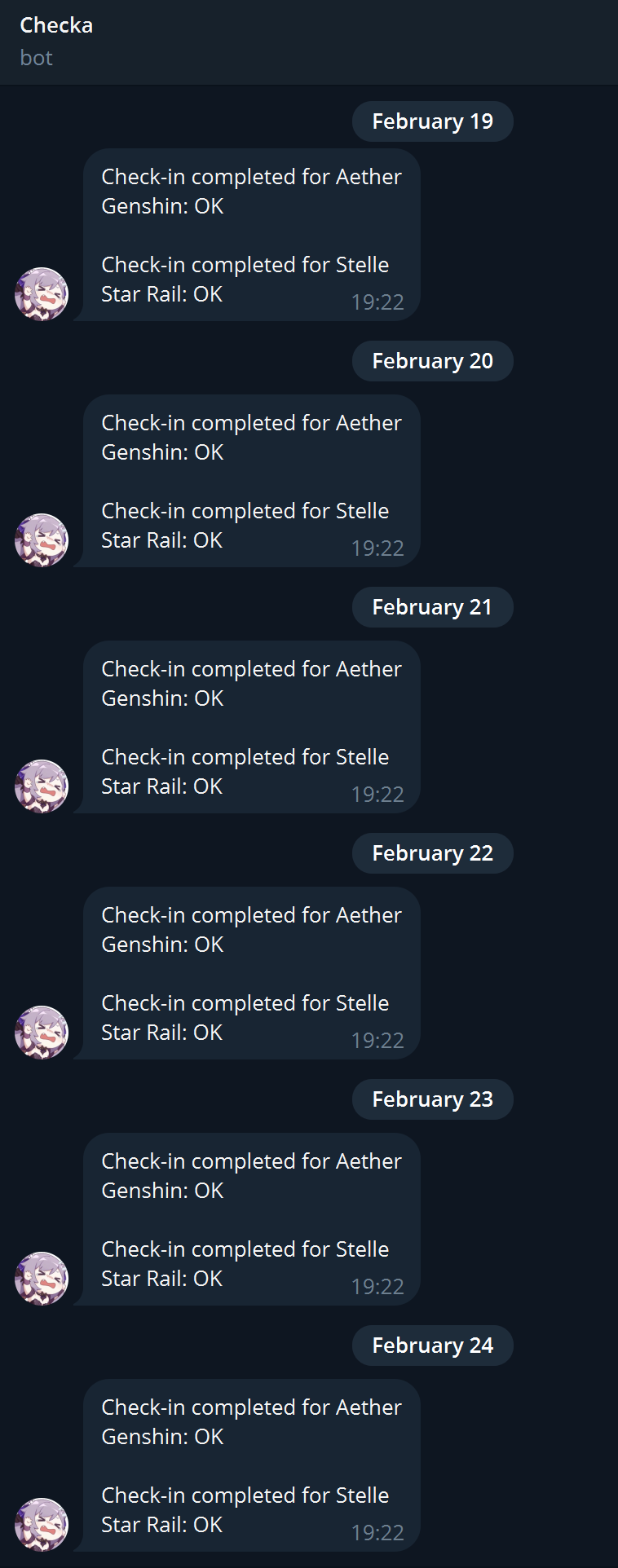
Task: Open the avatar next to the February 20 message
Action: (x=42, y=540)
